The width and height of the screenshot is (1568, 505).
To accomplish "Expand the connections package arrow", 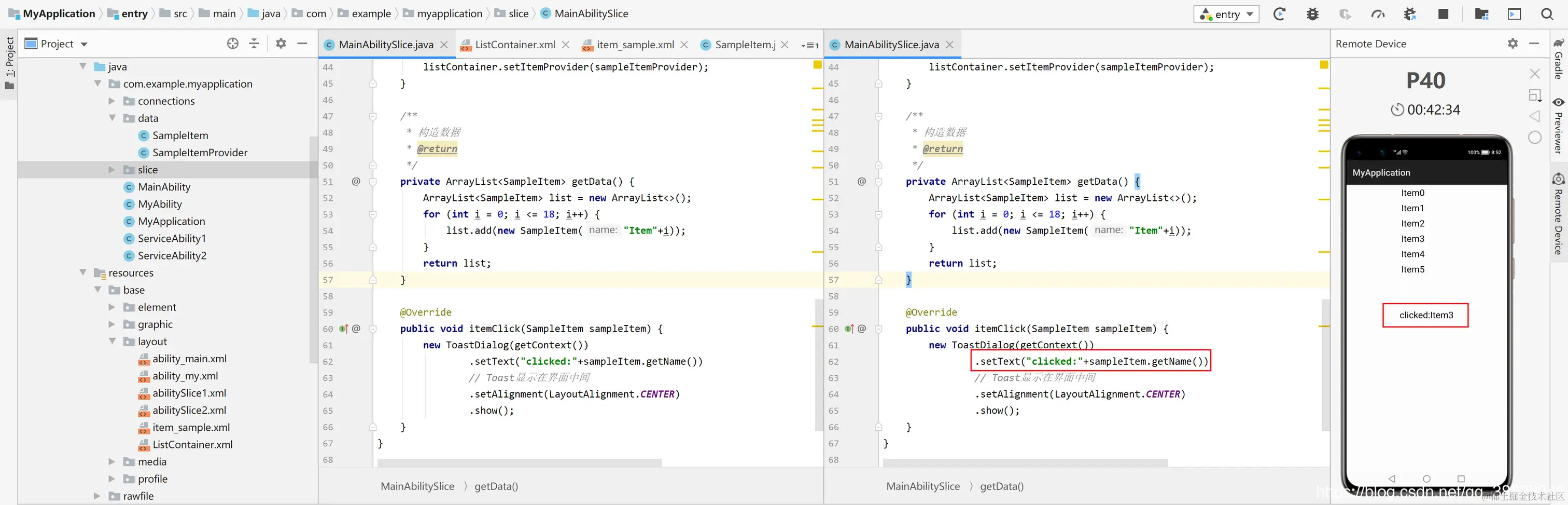I will tap(112, 101).
